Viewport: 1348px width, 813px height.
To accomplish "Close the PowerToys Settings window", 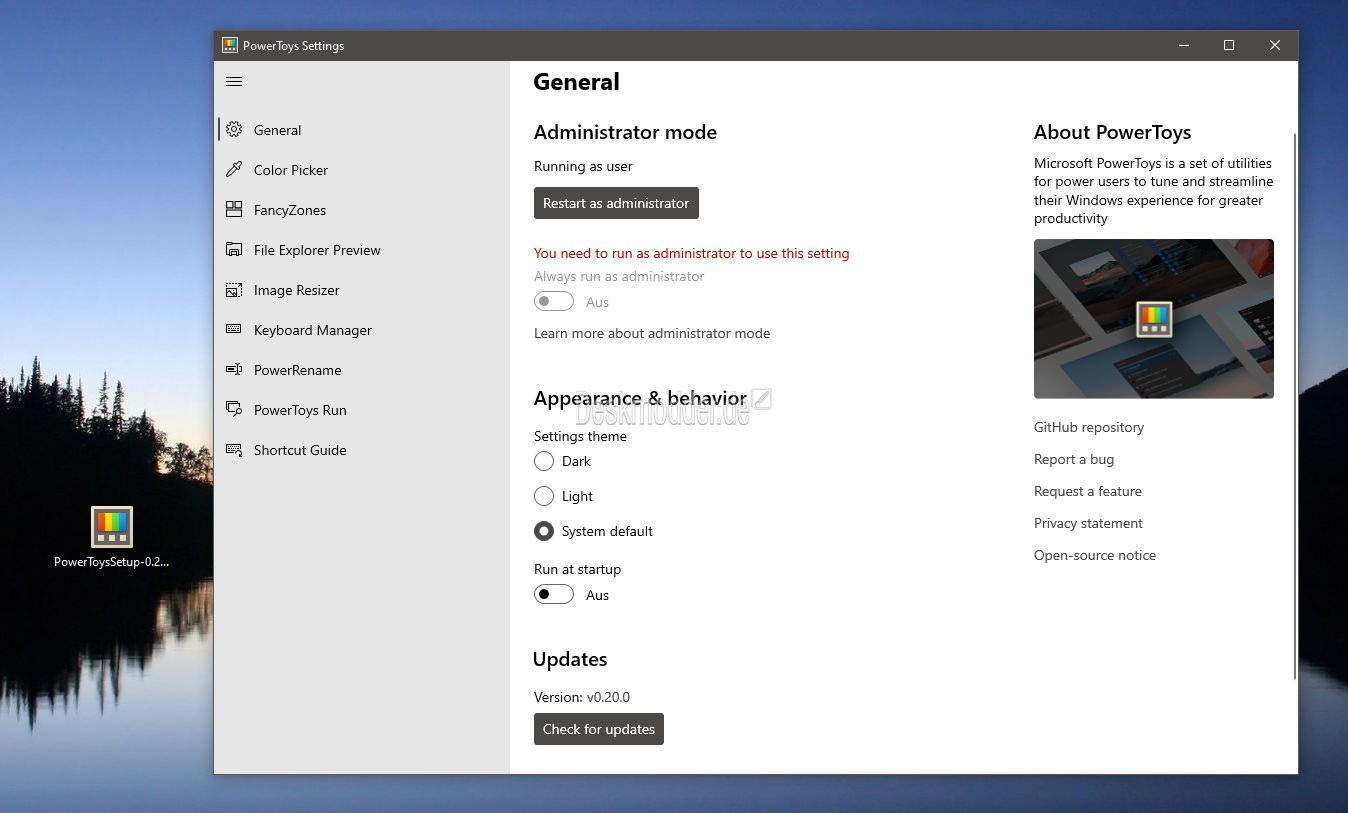I will pyautogui.click(x=1275, y=45).
